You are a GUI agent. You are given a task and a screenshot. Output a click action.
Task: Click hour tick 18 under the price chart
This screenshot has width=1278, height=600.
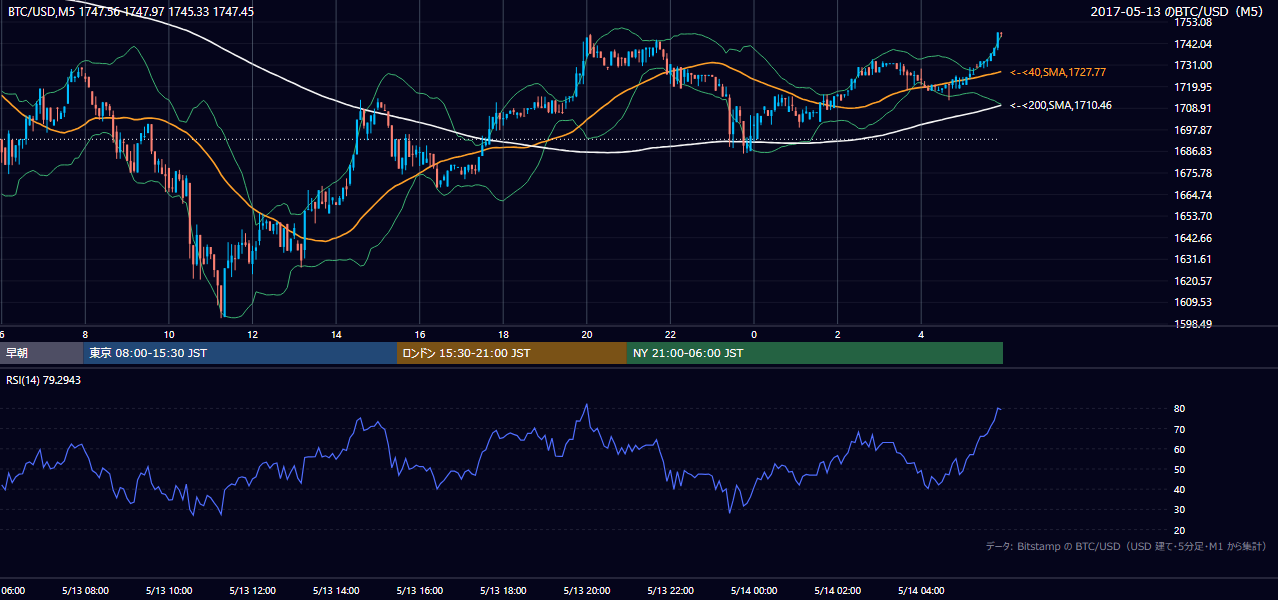pyautogui.click(x=503, y=335)
